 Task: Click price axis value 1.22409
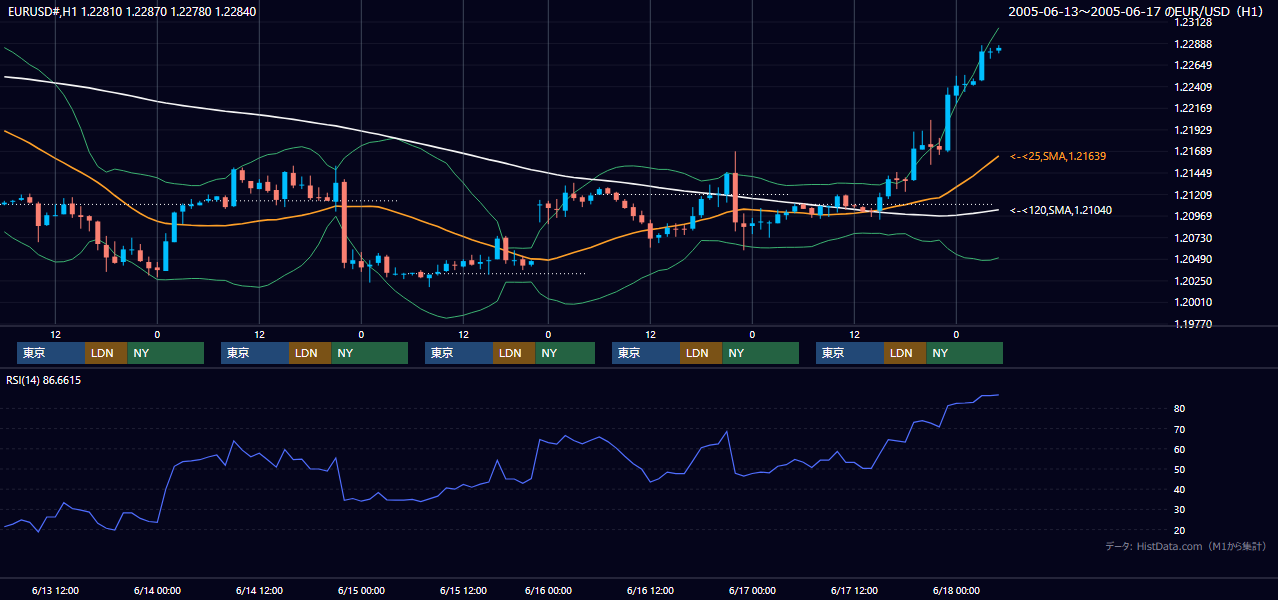1192,87
